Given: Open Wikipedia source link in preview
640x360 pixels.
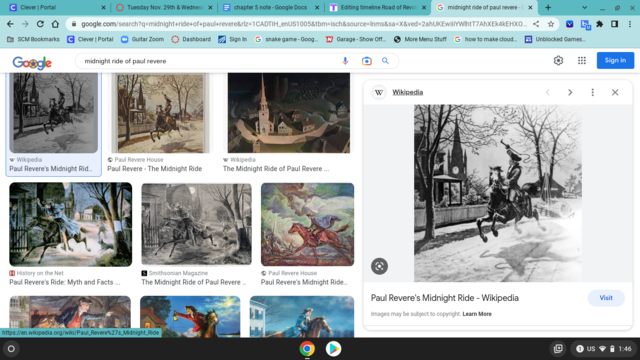Looking at the screenshot, I should [407, 92].
